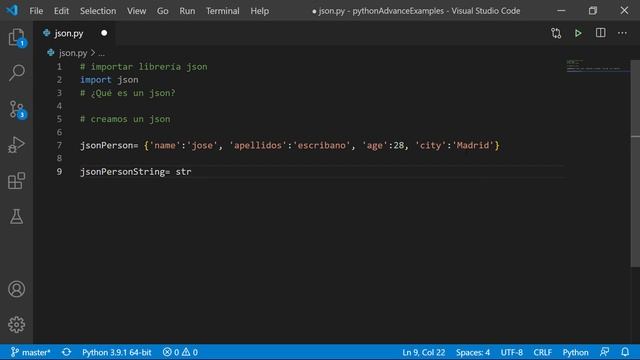
Task: Select the Python 3.9.1 64-bit interpreter
Action: pos(117,352)
